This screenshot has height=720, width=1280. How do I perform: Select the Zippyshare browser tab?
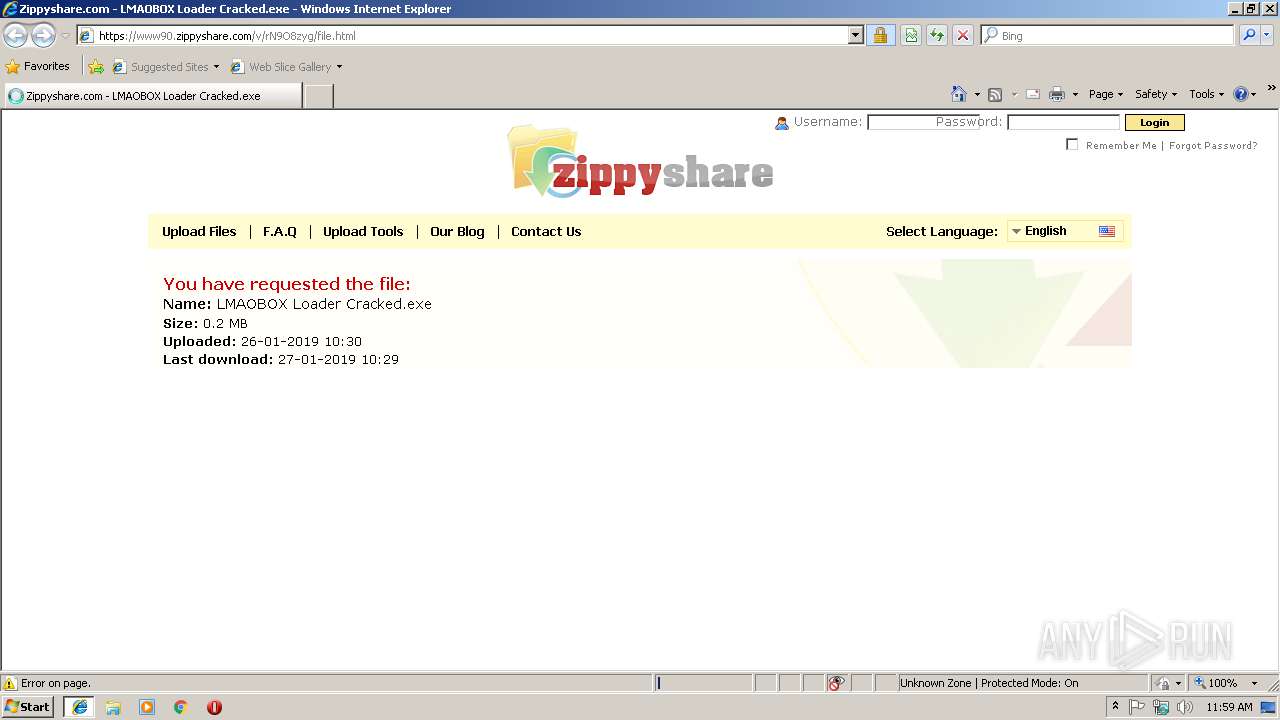pos(152,96)
